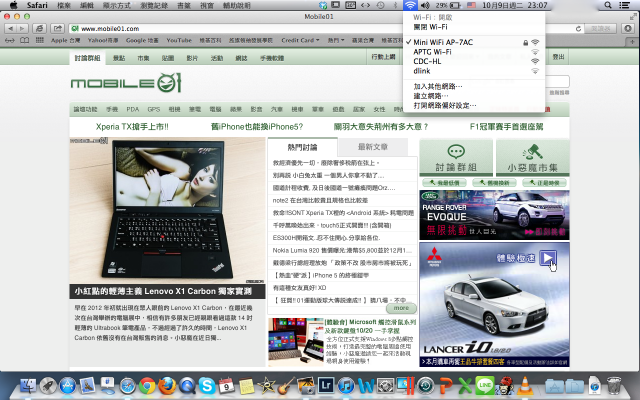This screenshot has height=400, width=640.
Task: Open Spotlight search magnifier icon
Action: click(608, 5)
